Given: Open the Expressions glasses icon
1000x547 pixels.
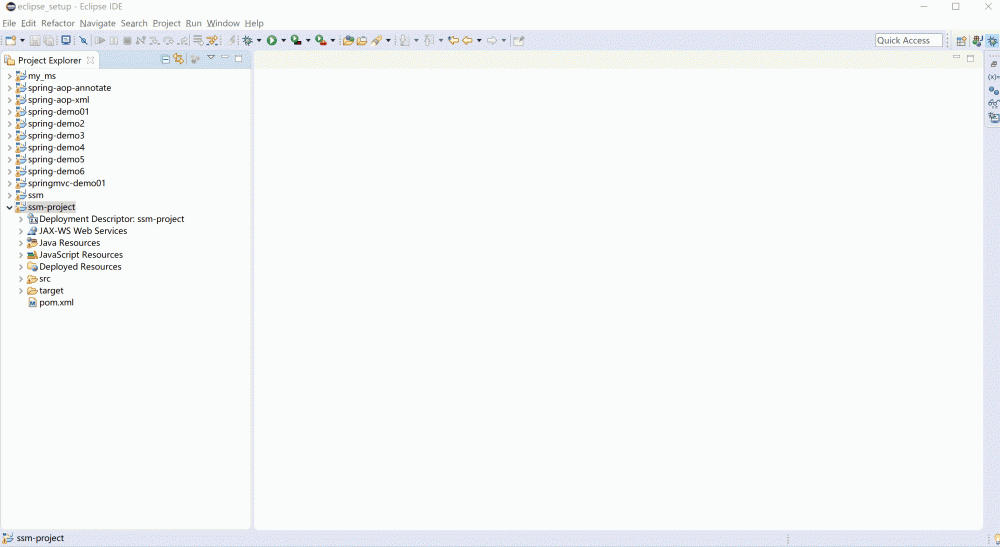Looking at the screenshot, I should click(993, 103).
